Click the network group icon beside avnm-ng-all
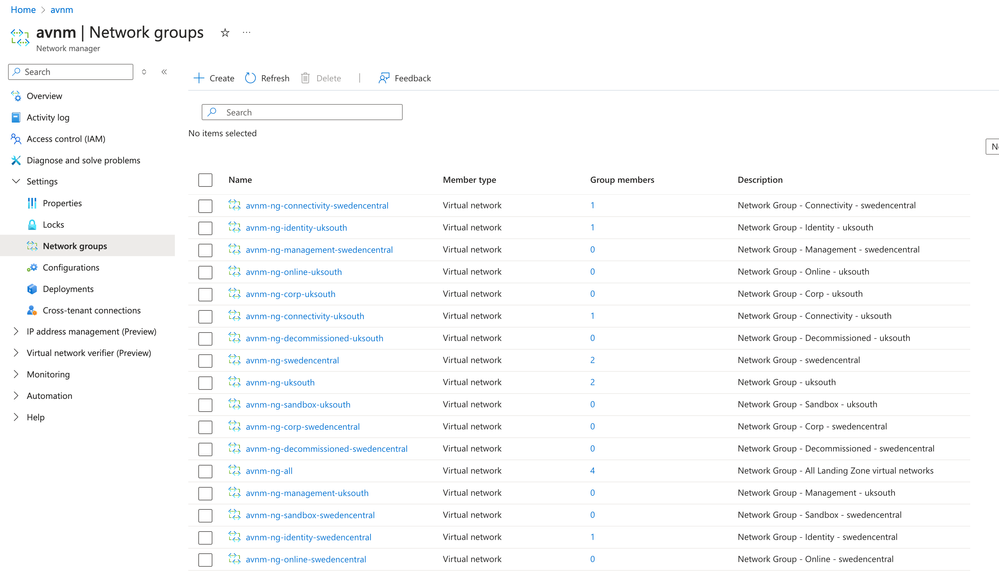The image size is (999, 582). [x=234, y=470]
